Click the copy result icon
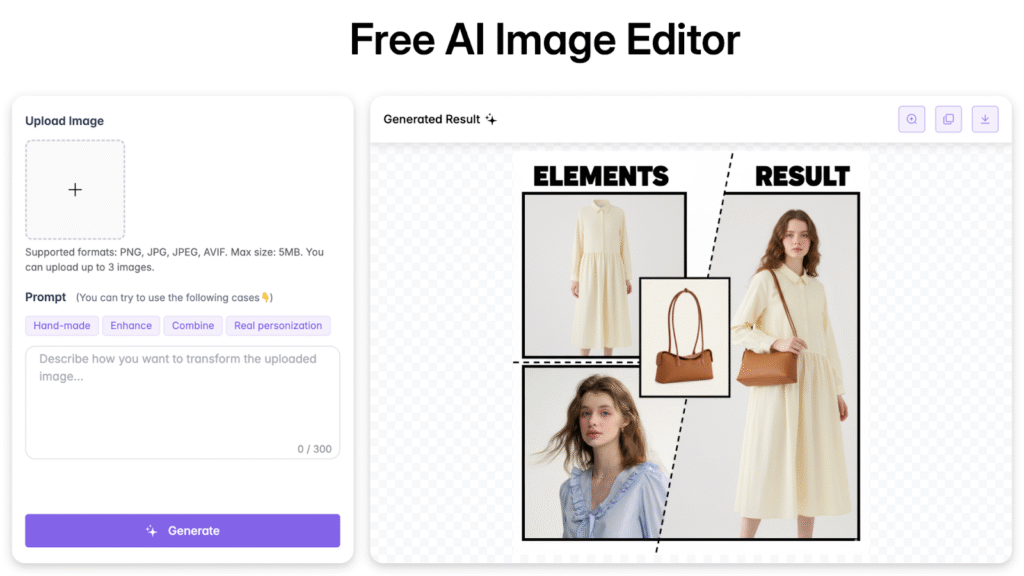Screen dimensions: 1024x576 pyautogui.click(x=948, y=119)
